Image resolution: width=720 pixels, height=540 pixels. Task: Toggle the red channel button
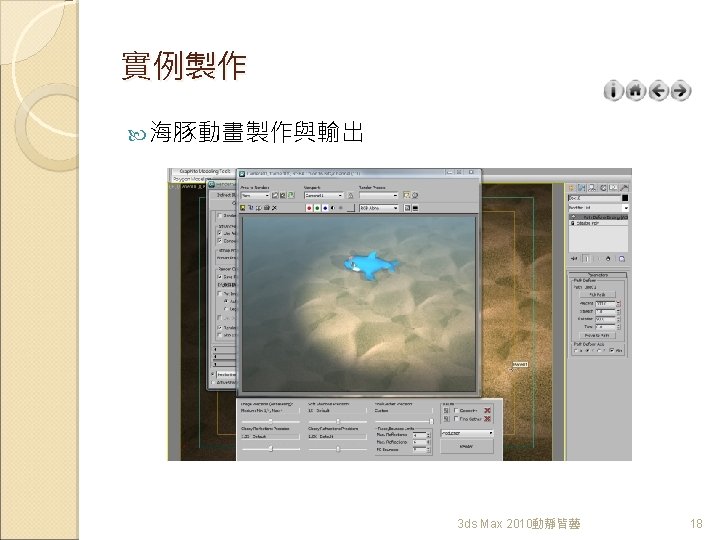tap(309, 208)
